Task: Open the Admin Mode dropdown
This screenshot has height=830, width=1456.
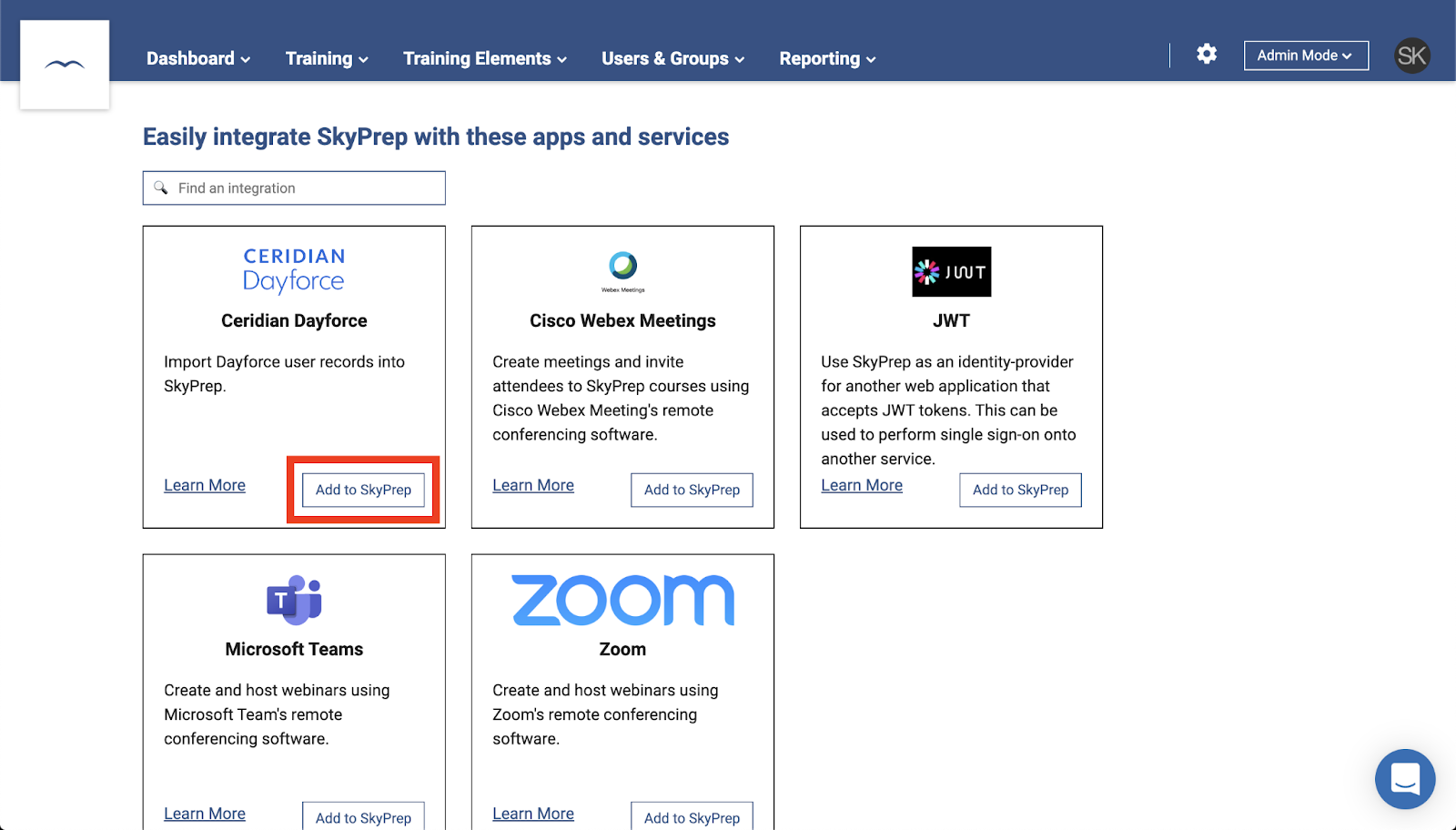Action: 1306,56
